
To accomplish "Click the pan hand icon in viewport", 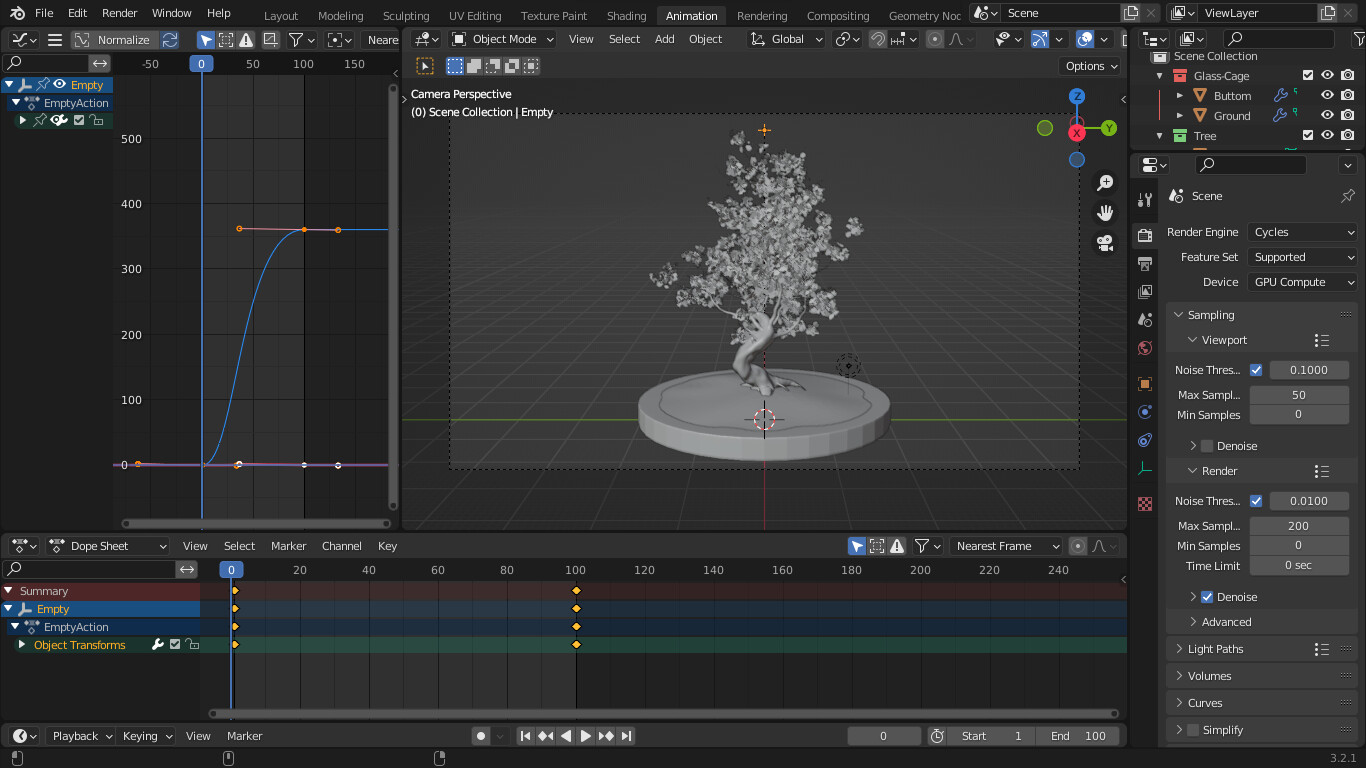I will point(1105,213).
